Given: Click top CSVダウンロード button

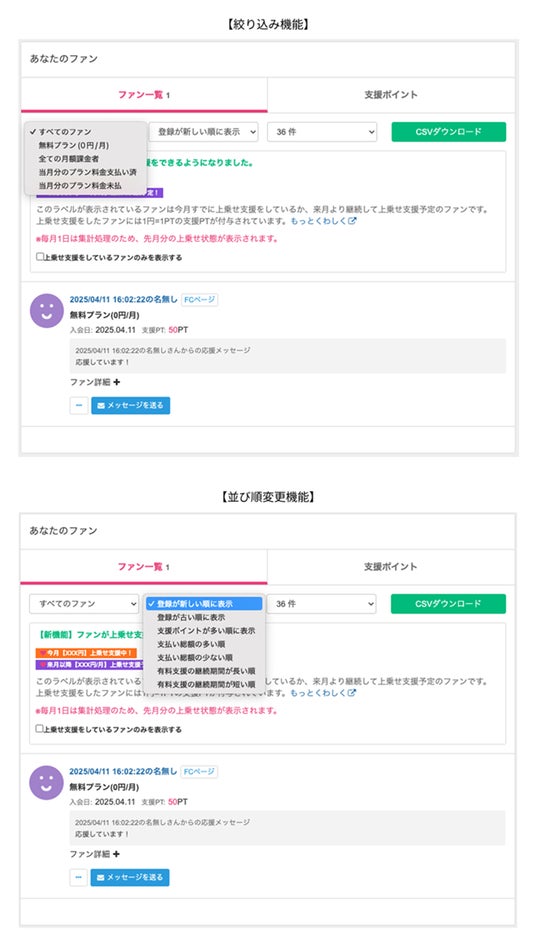Looking at the screenshot, I should [x=449, y=132].
